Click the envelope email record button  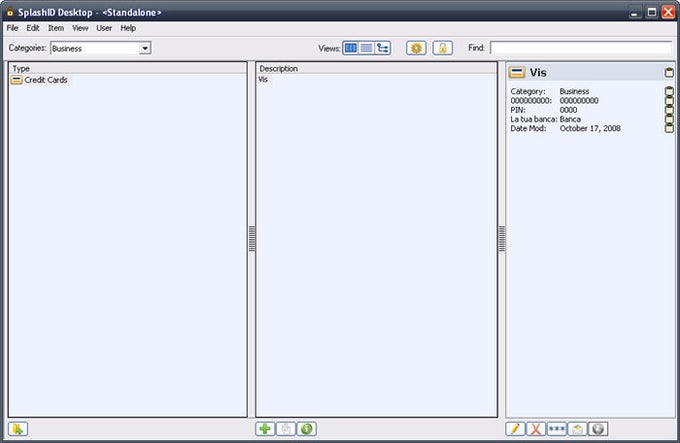[578, 429]
